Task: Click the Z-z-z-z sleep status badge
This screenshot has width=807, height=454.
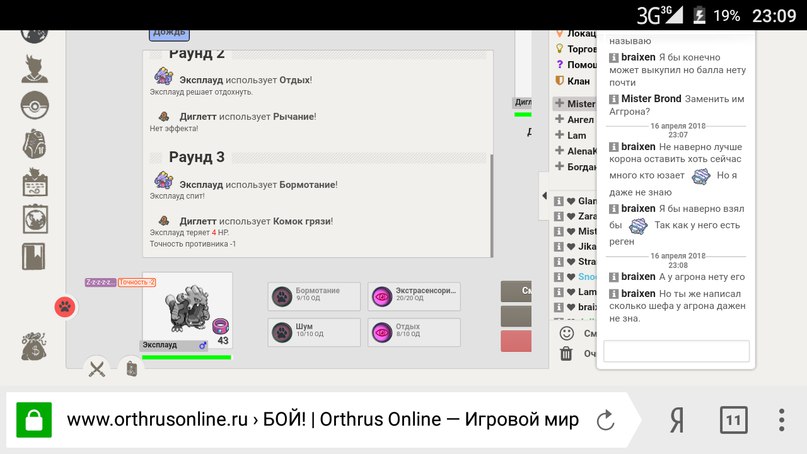Action: [x=100, y=282]
